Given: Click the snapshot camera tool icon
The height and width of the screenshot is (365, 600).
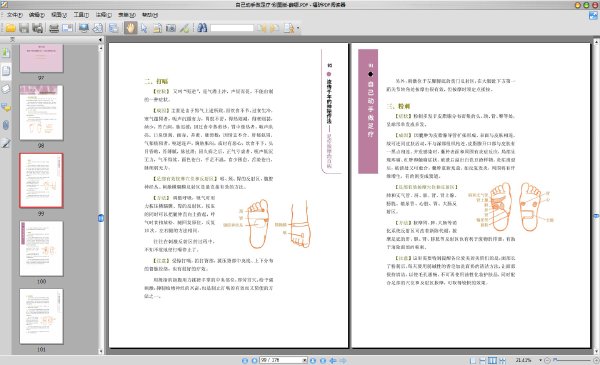Looking at the screenshot, I should click(171, 28).
